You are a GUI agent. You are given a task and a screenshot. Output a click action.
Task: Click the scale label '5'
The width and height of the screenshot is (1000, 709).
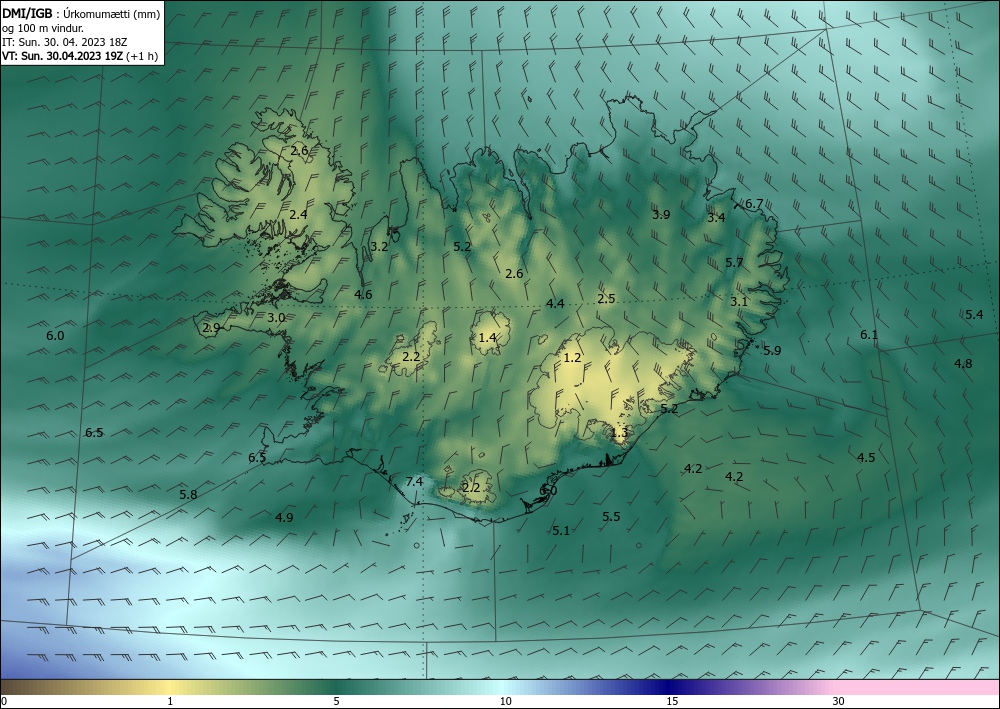(336, 701)
